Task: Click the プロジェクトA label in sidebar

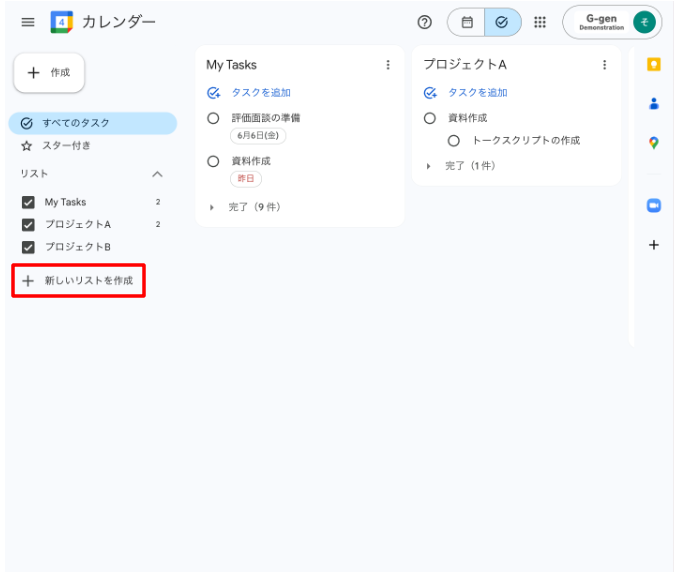Action: pyautogui.click(x=78, y=224)
